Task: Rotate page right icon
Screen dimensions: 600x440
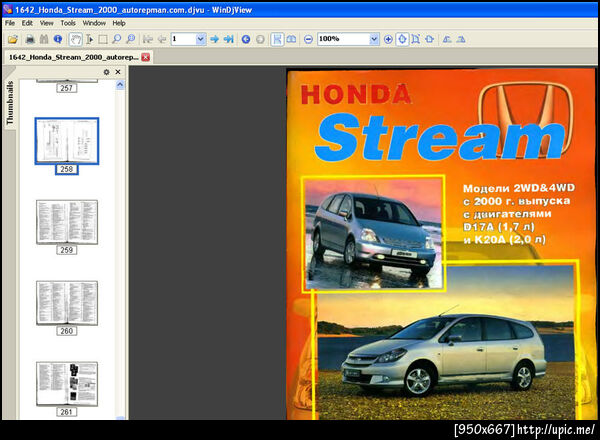Action: [x=461, y=39]
